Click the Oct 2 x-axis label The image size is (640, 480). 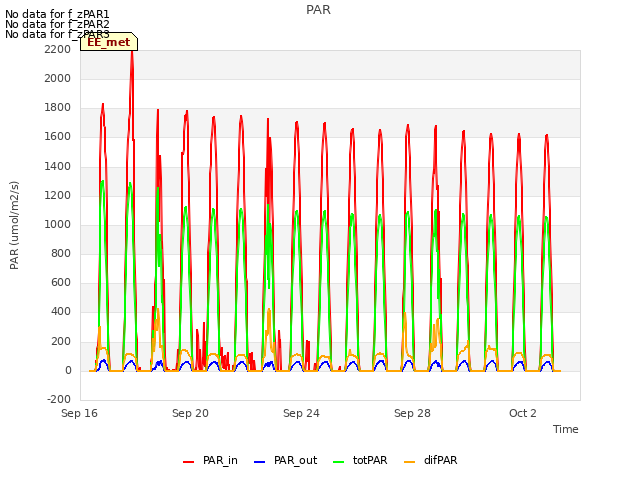523,413
